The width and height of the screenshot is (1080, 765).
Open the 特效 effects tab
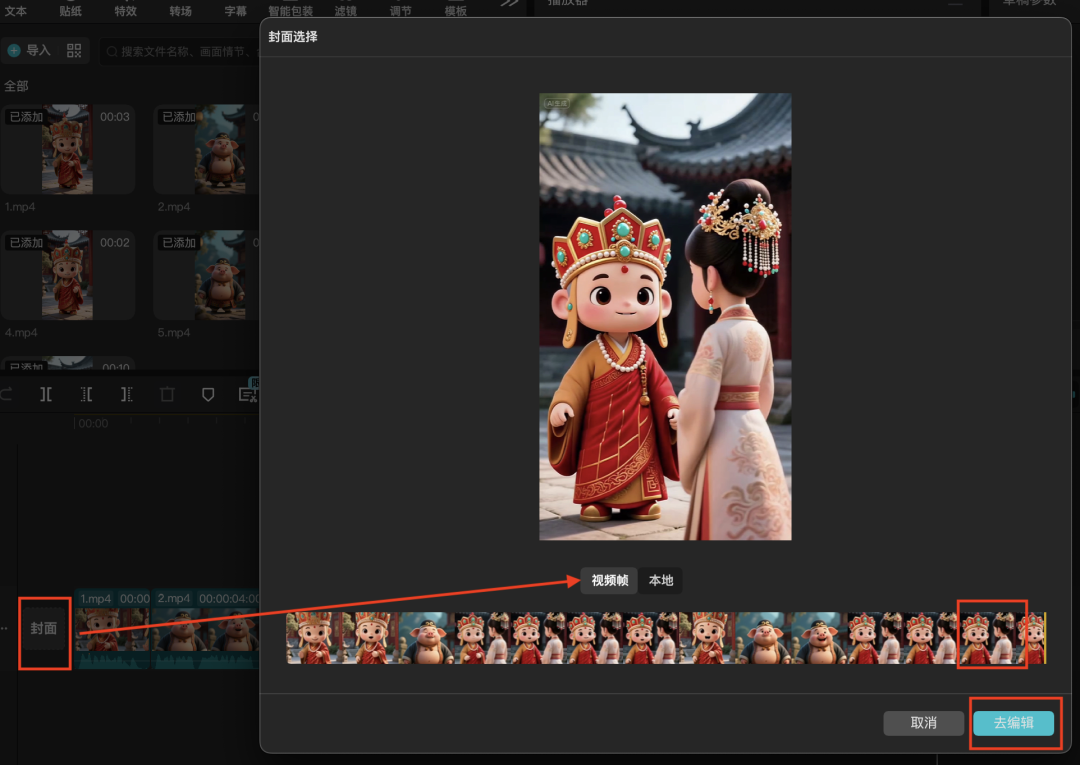tap(125, 11)
